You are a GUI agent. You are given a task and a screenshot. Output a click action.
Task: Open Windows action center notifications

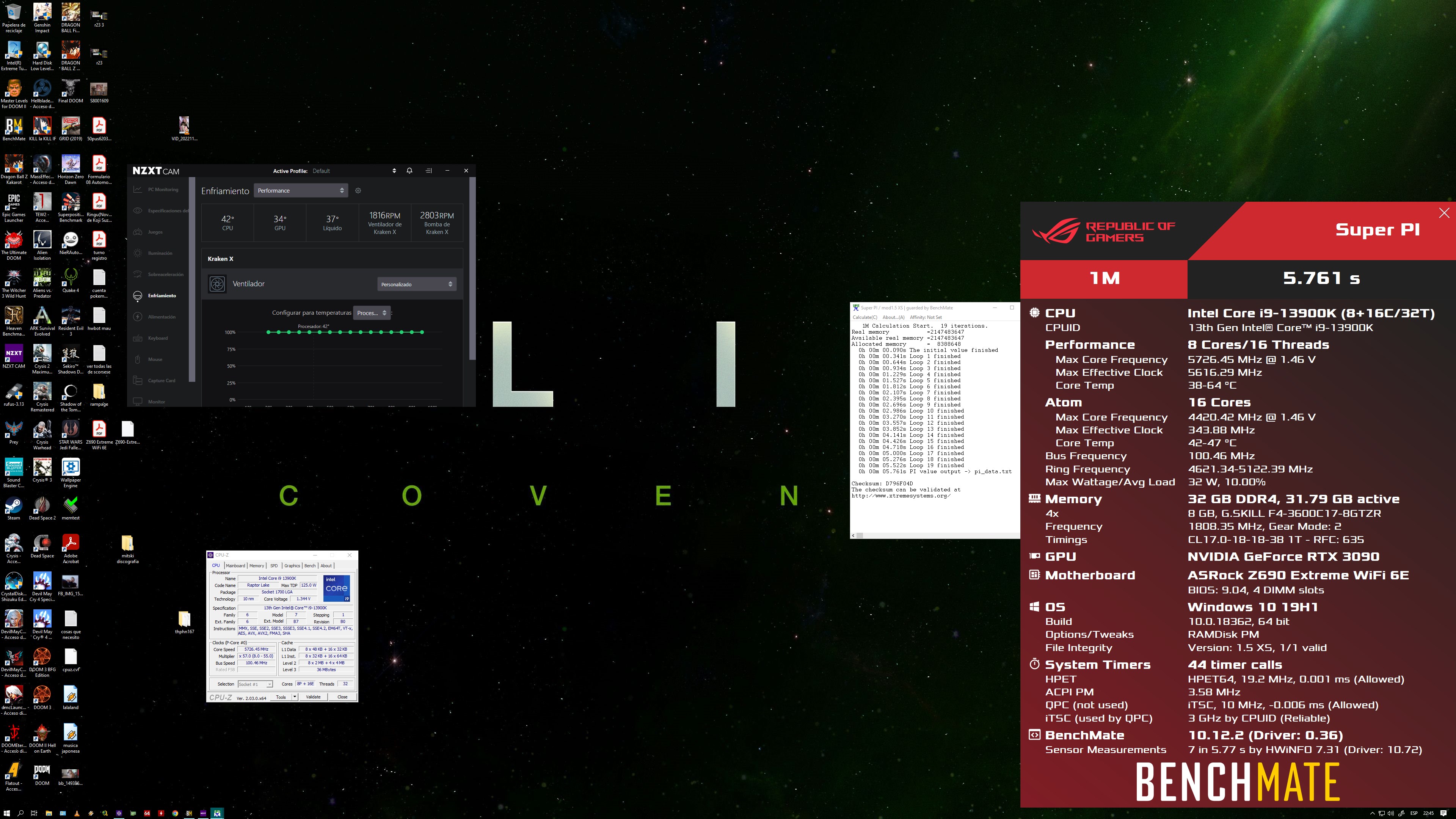coord(1443,813)
